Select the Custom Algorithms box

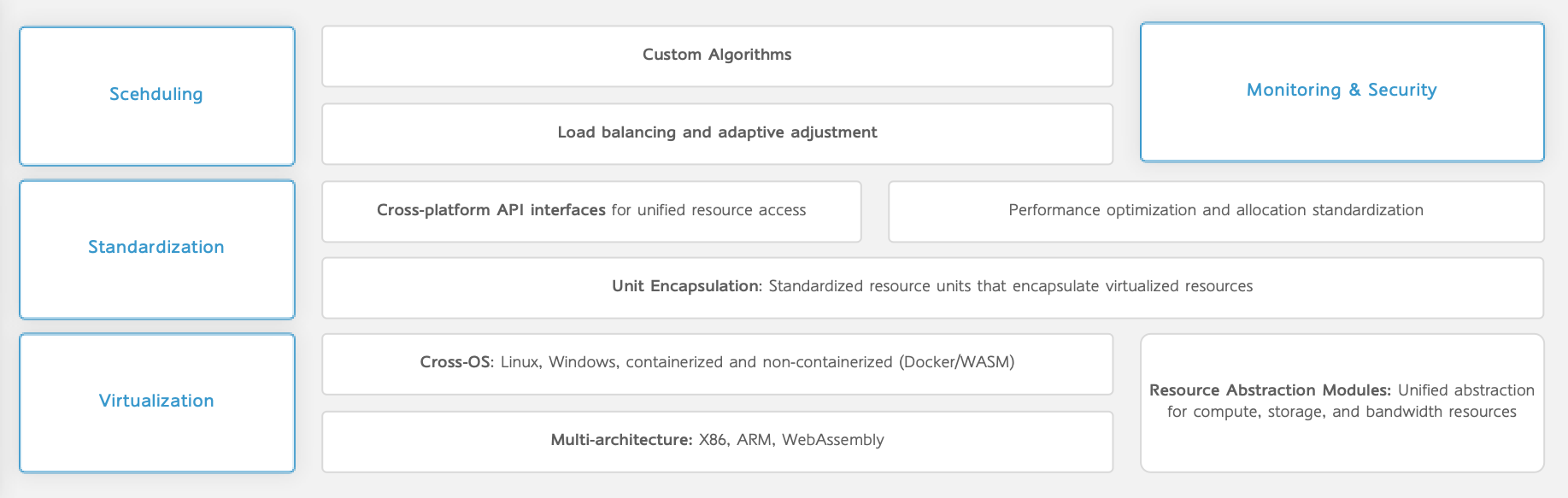(717, 56)
